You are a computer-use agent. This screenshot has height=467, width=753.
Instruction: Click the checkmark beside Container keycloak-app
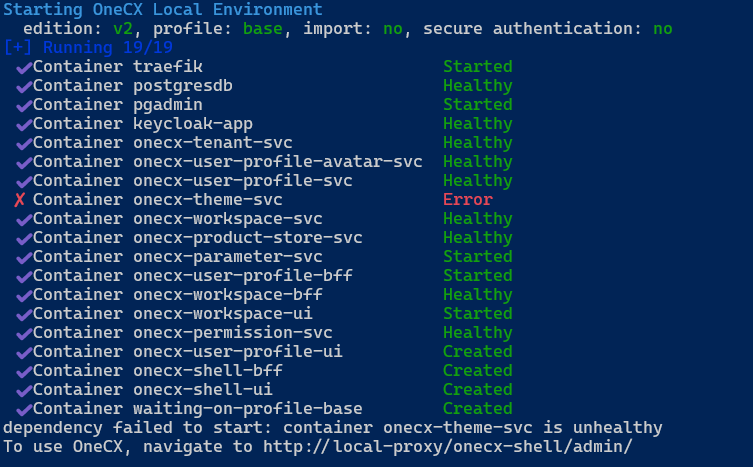(24, 124)
